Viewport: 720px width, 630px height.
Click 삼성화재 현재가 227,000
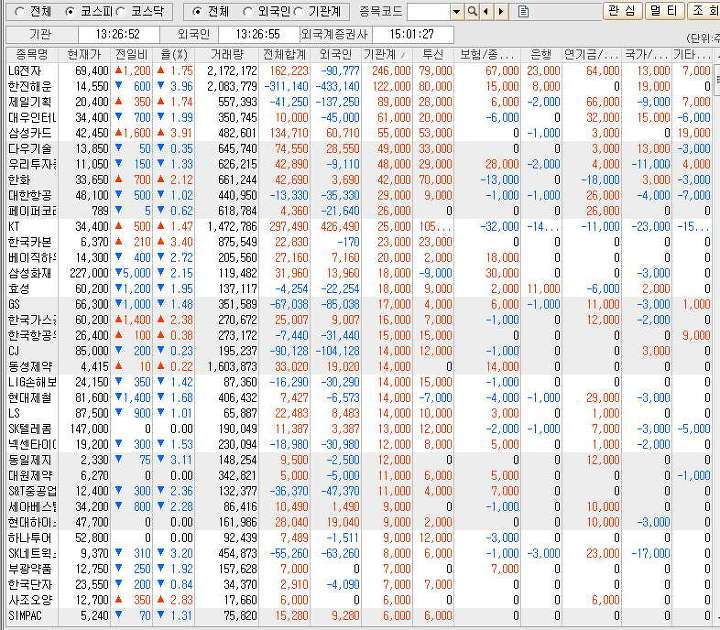pos(89,273)
